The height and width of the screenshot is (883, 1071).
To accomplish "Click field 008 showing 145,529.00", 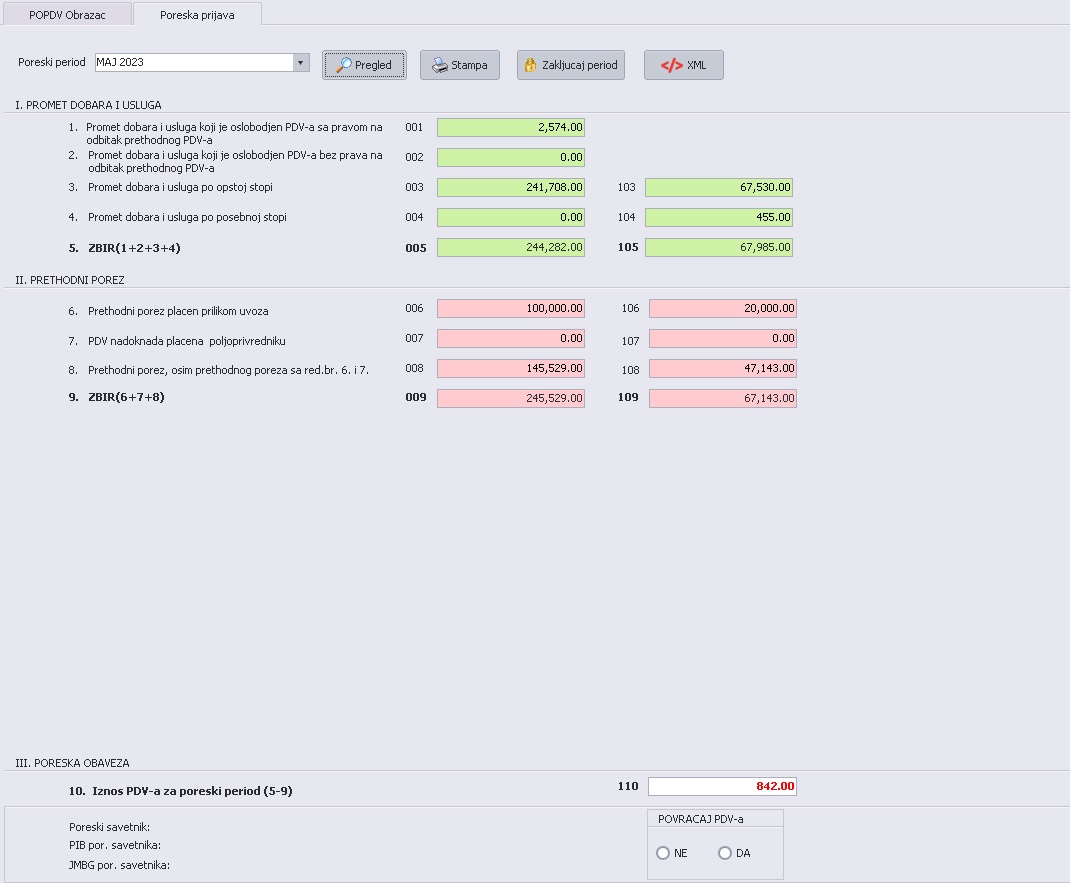I will [x=511, y=368].
